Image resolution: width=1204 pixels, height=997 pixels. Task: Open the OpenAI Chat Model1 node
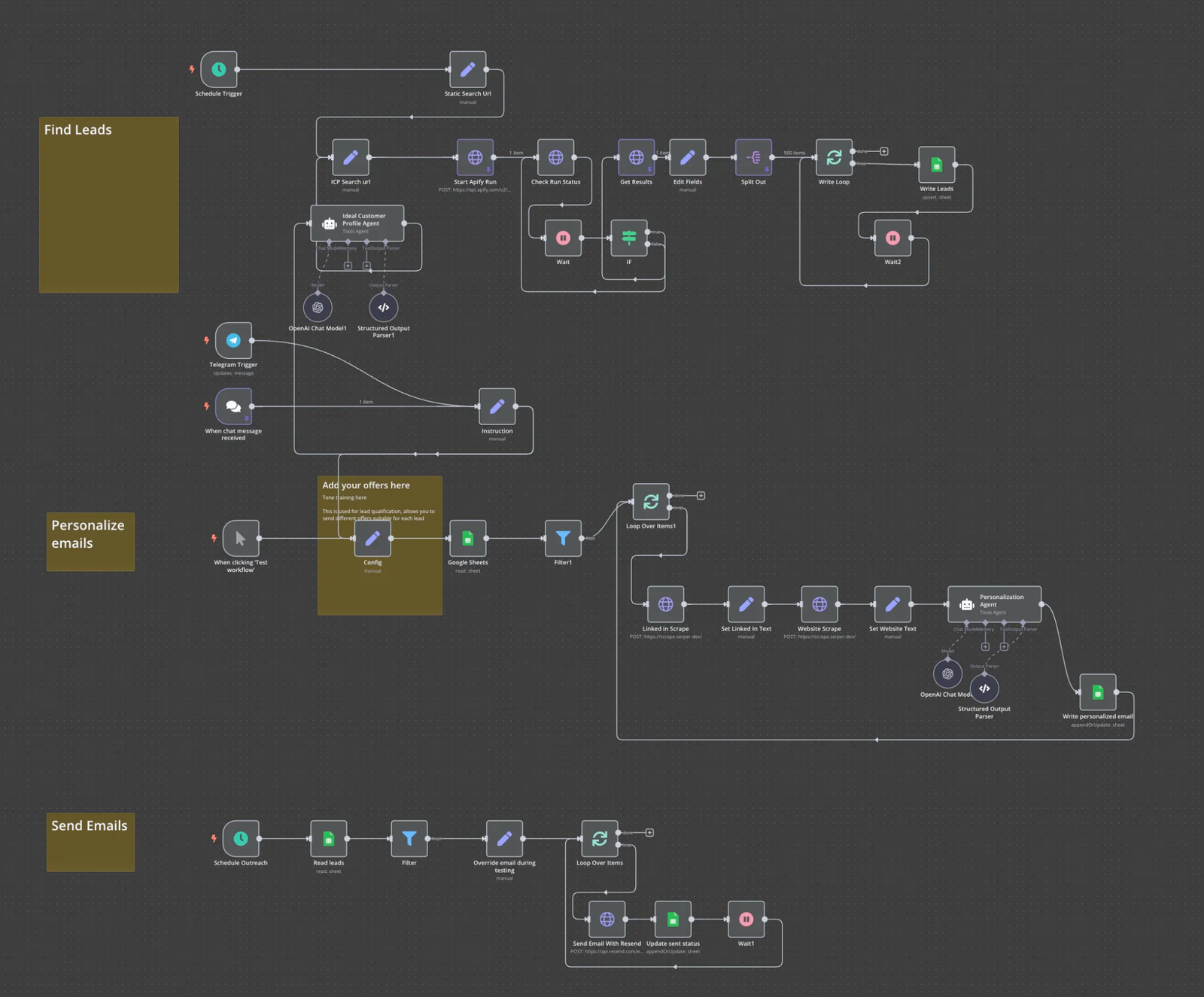coord(318,308)
